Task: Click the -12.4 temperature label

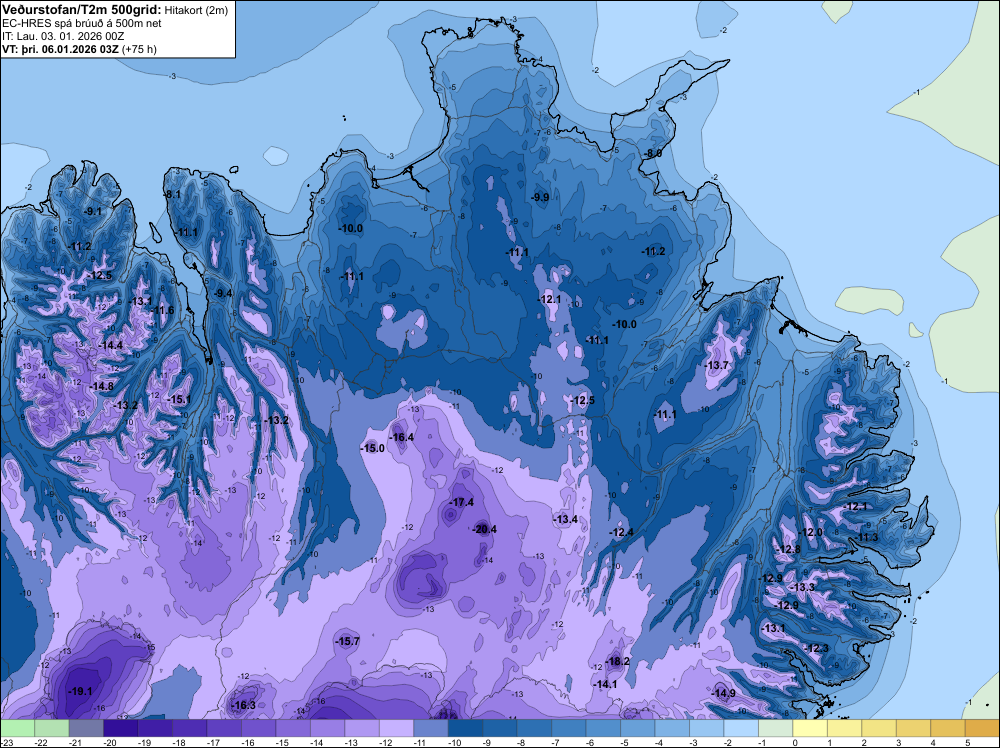Action: tap(622, 532)
